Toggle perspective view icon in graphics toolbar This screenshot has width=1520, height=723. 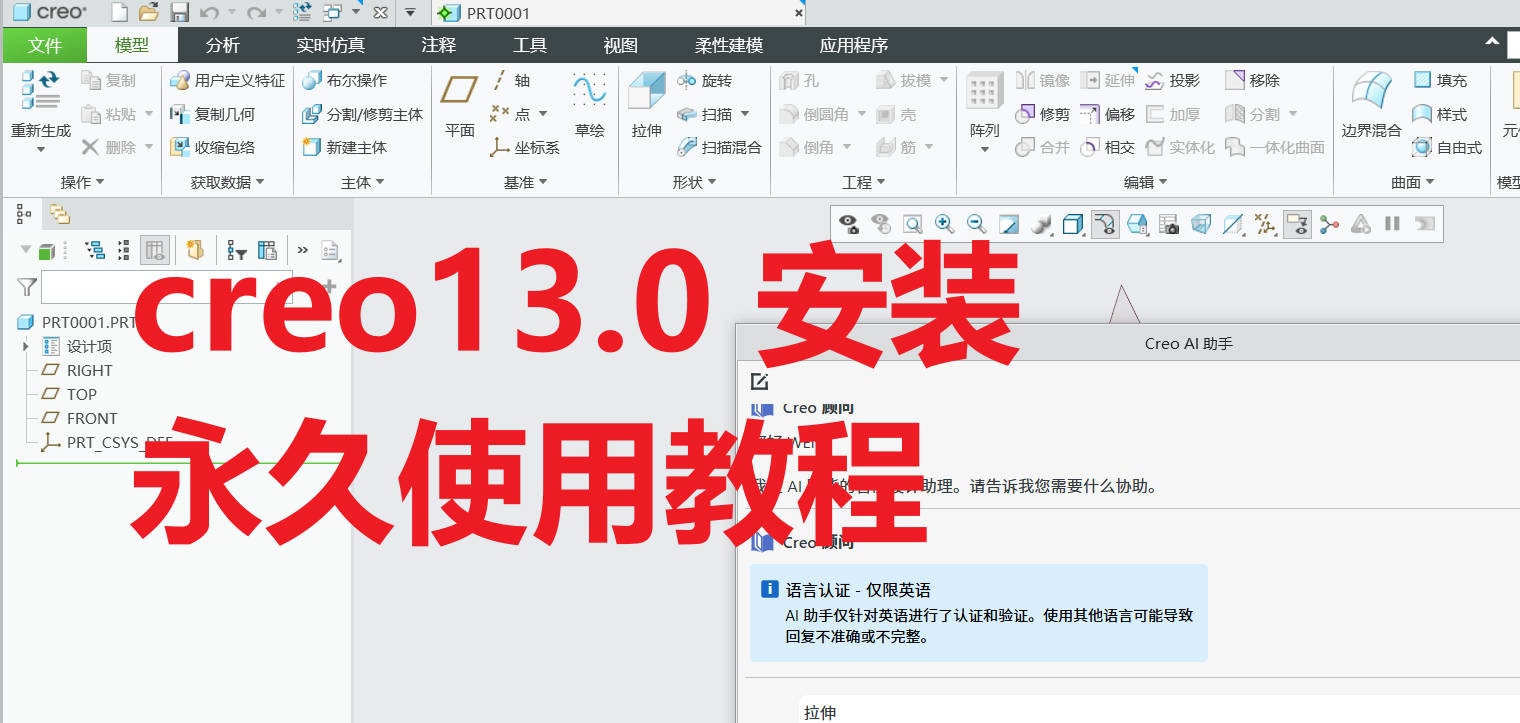(x=1201, y=224)
